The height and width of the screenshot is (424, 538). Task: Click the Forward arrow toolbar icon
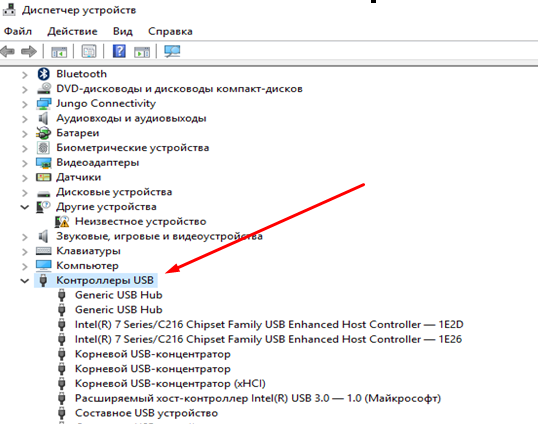coord(29,51)
